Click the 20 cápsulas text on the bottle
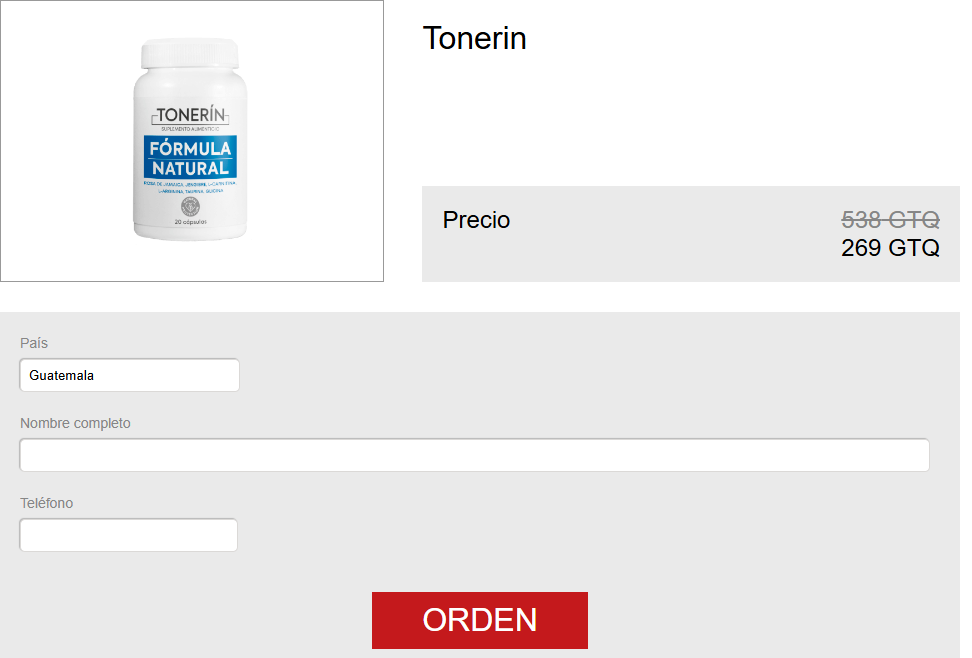972x658 pixels. click(190, 222)
